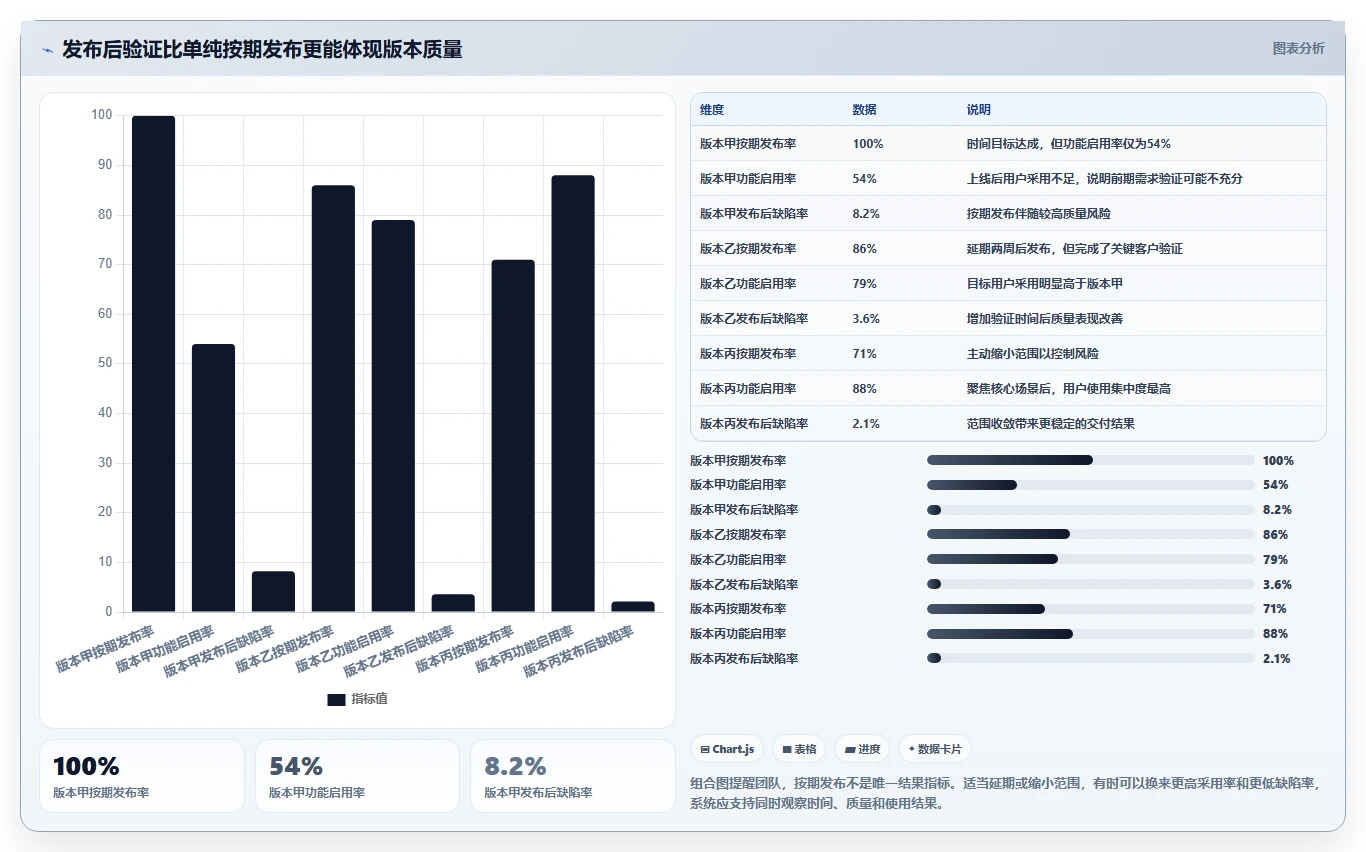This screenshot has height=852, width=1366.
Task: Click the 版本乙按期发布率 bar at 86 in chart
Action: (x=333, y=399)
